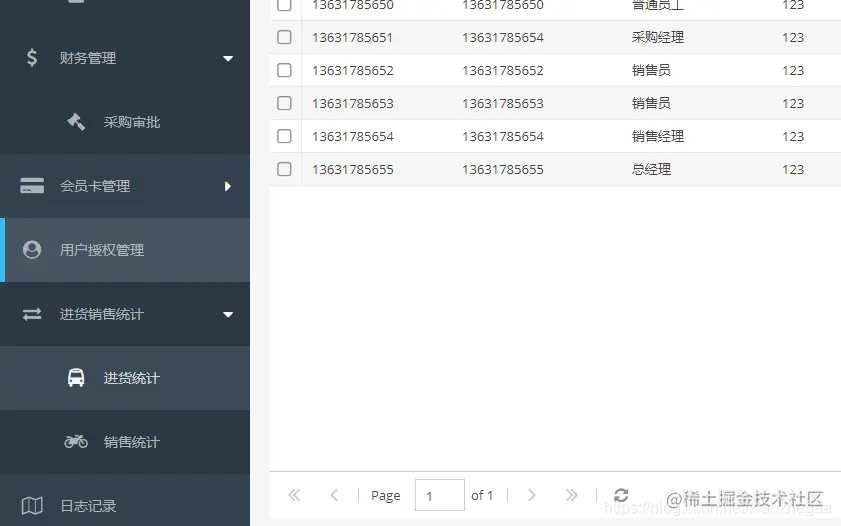Collapse the 财务管理 menu arrow
841x526 pixels.
point(228,58)
